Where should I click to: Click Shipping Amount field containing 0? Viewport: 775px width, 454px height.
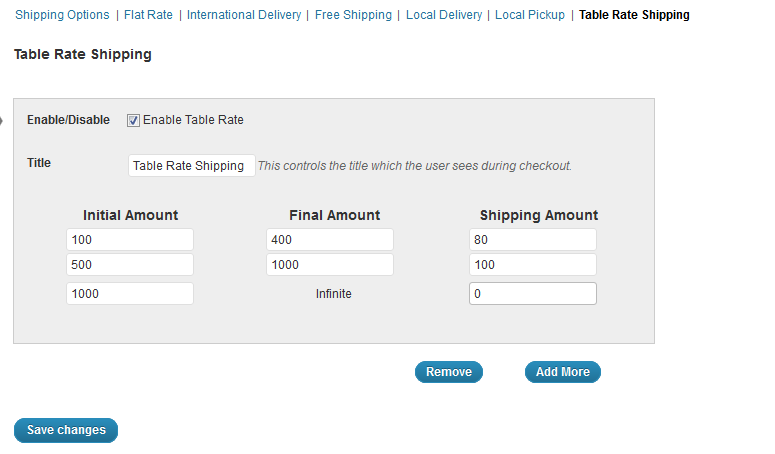(532, 294)
